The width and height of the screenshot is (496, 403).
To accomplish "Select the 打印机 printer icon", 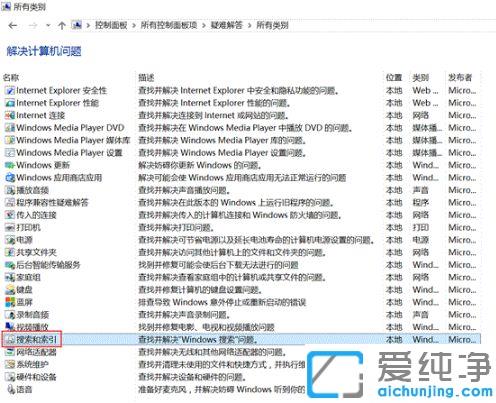I will pyautogui.click(x=10, y=228).
